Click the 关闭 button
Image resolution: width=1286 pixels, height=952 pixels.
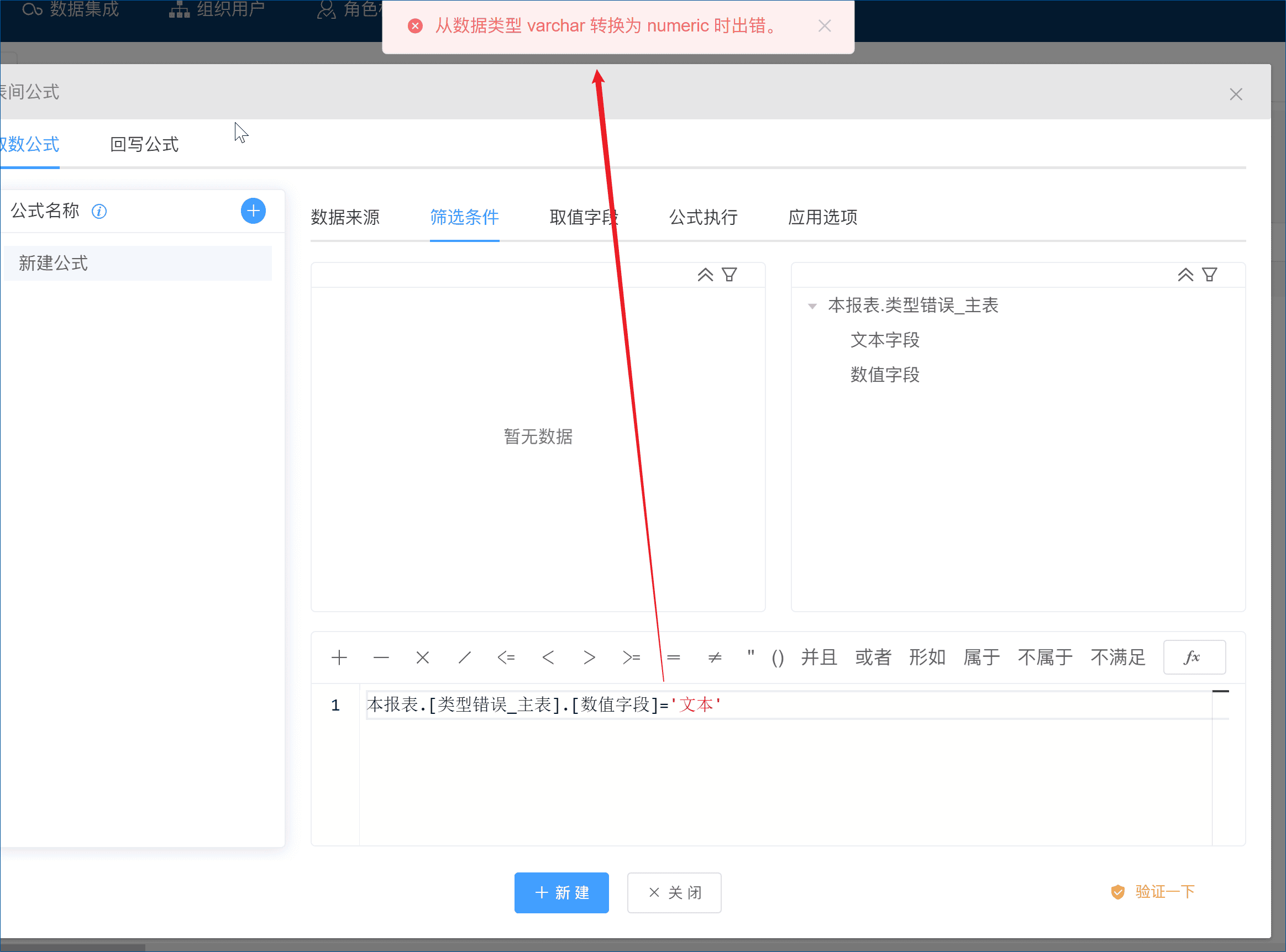(674, 893)
